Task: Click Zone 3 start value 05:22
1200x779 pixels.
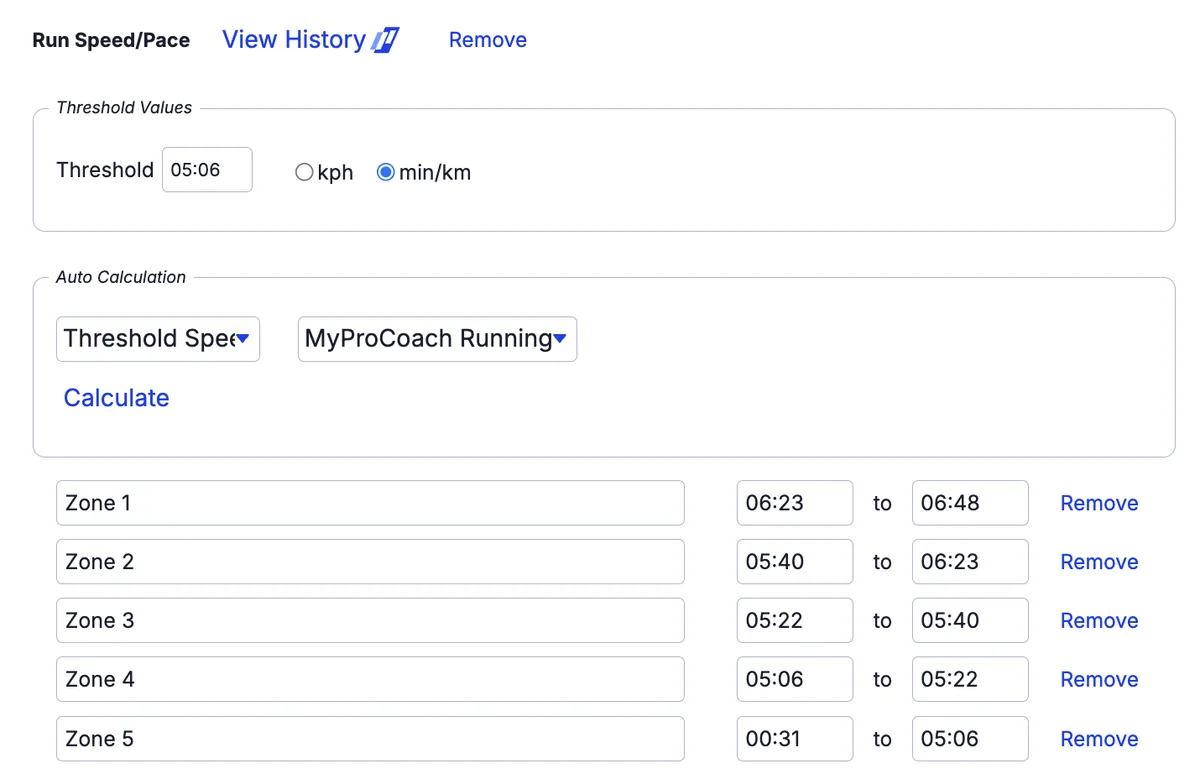Action: point(795,621)
